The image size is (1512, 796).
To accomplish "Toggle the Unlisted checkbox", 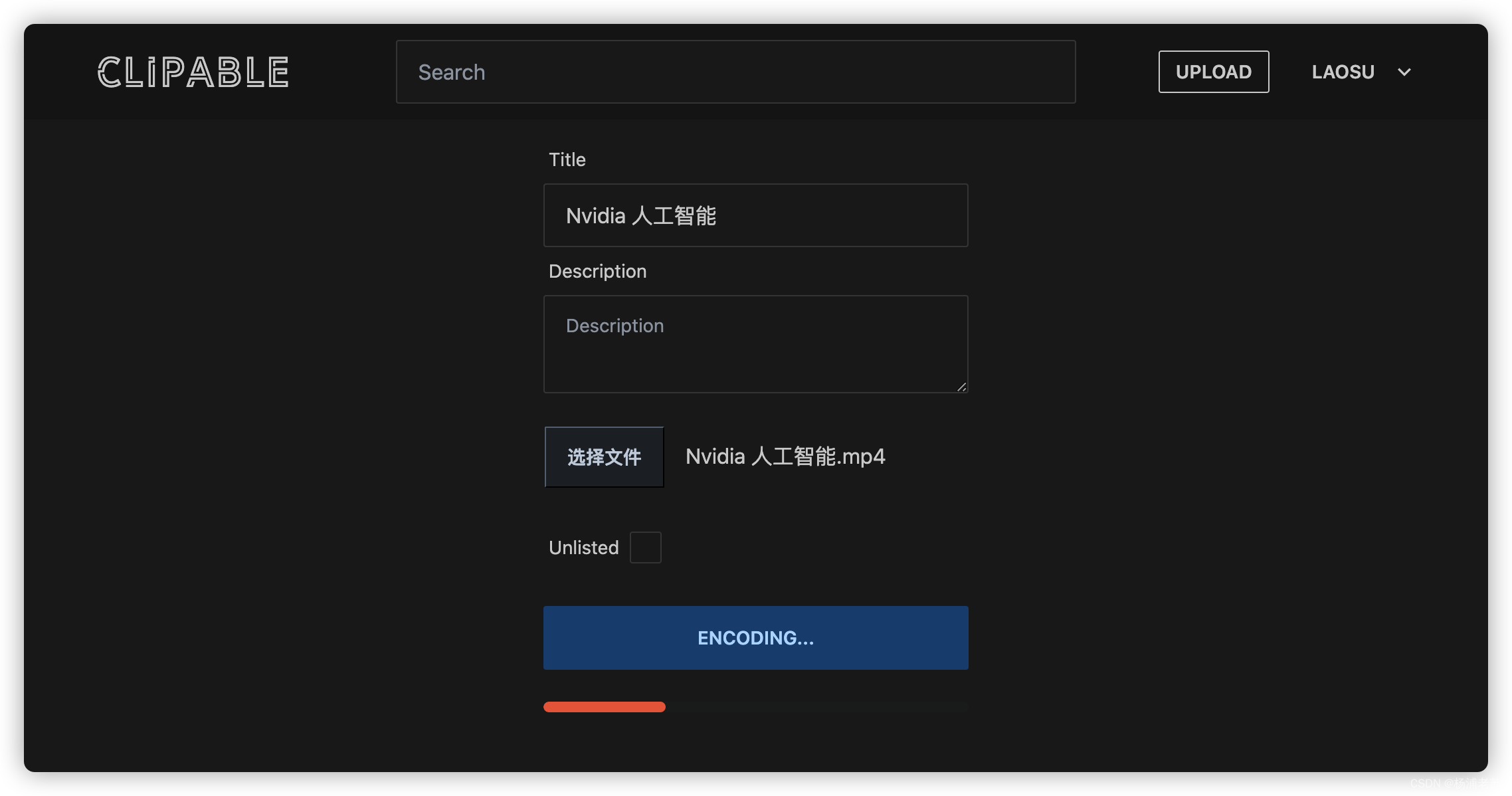I will [645, 547].
